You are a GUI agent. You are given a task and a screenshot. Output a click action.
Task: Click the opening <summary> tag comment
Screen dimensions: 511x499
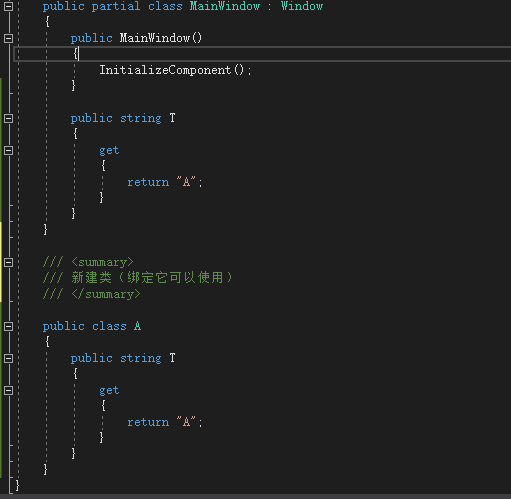[102, 262]
